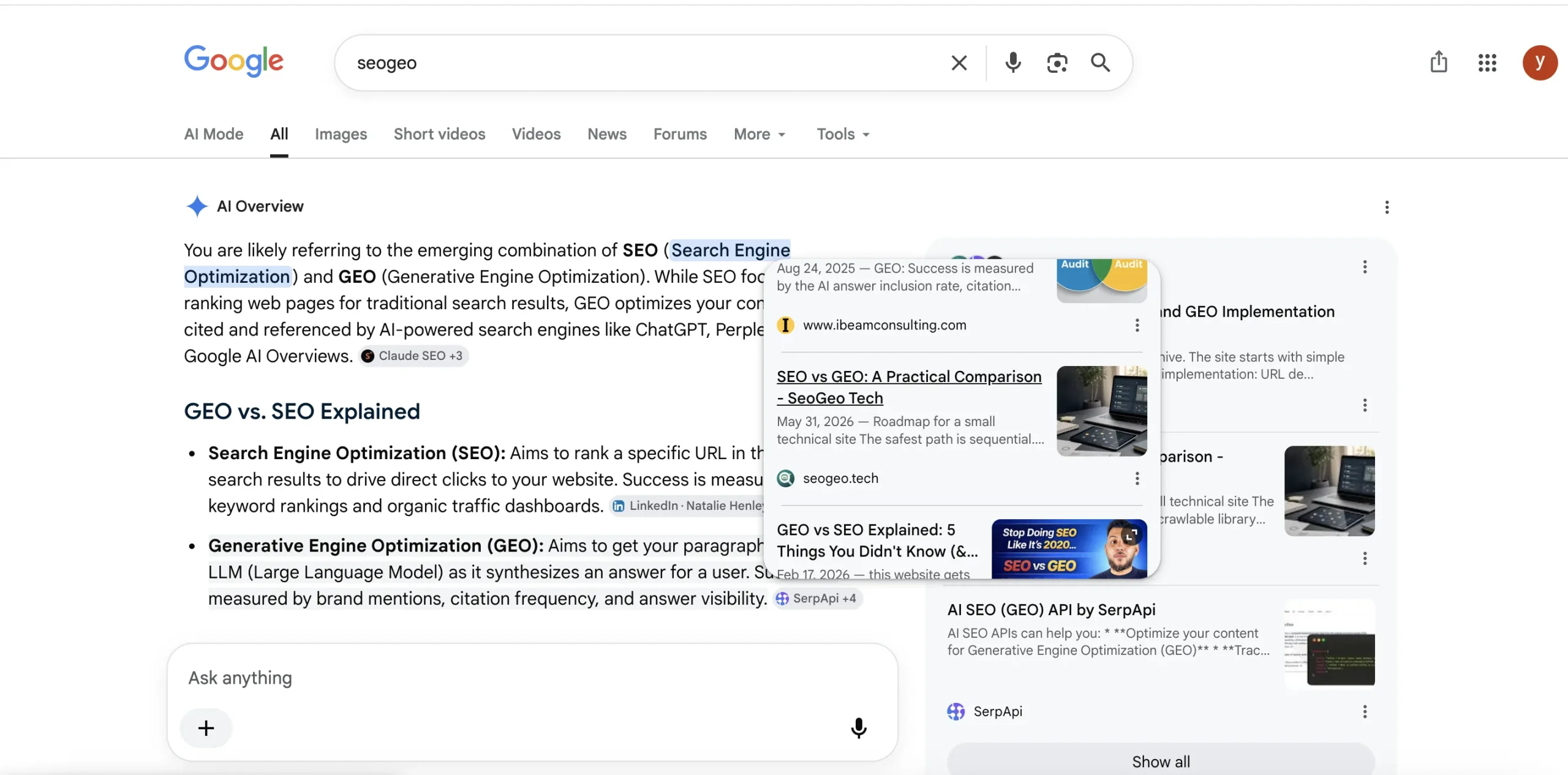Start voice search in the top search bar
This screenshot has height=775, width=1568.
point(1013,62)
